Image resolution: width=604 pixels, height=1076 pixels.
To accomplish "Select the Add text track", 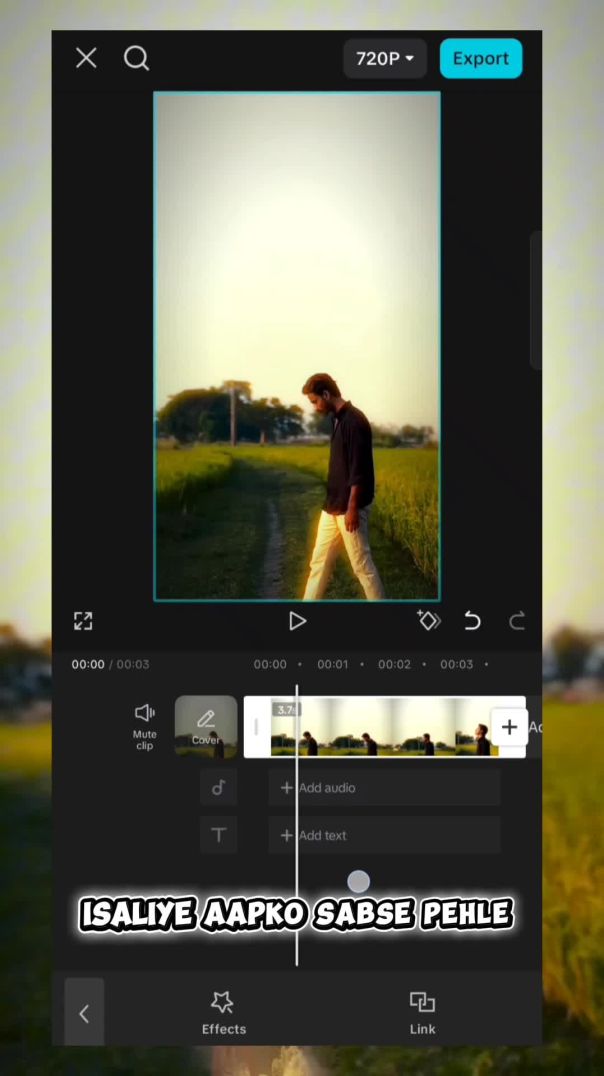I will click(384, 835).
